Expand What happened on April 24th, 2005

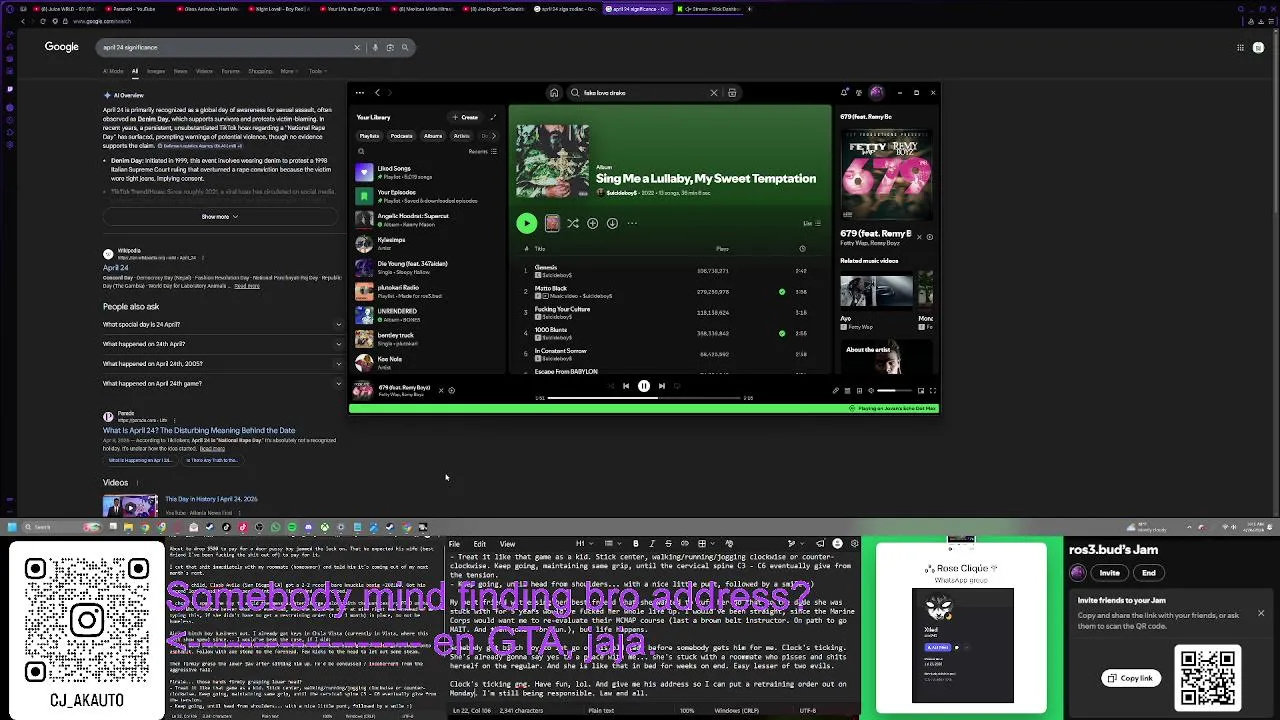point(222,364)
